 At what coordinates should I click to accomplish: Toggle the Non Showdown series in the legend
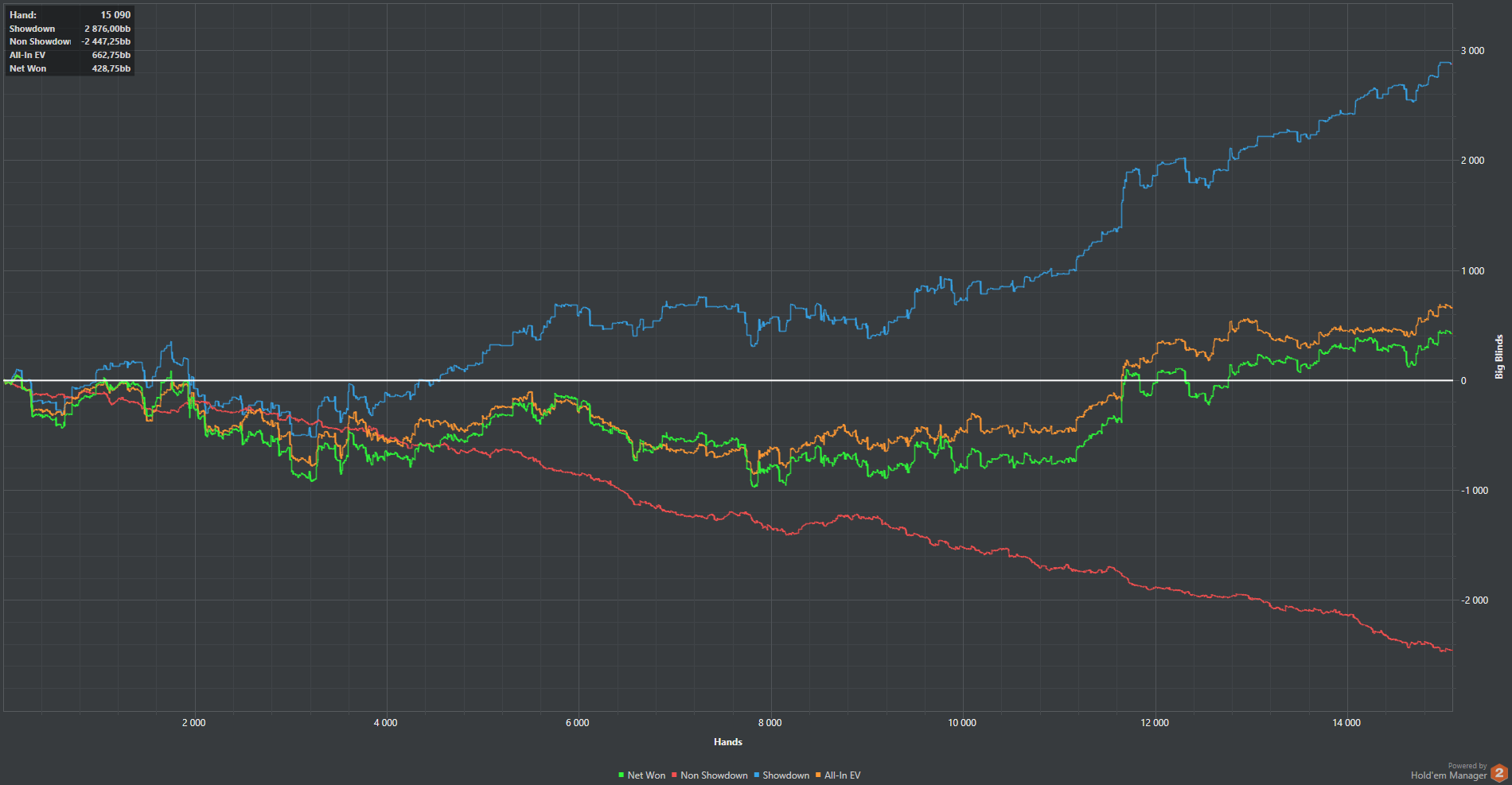point(710,775)
